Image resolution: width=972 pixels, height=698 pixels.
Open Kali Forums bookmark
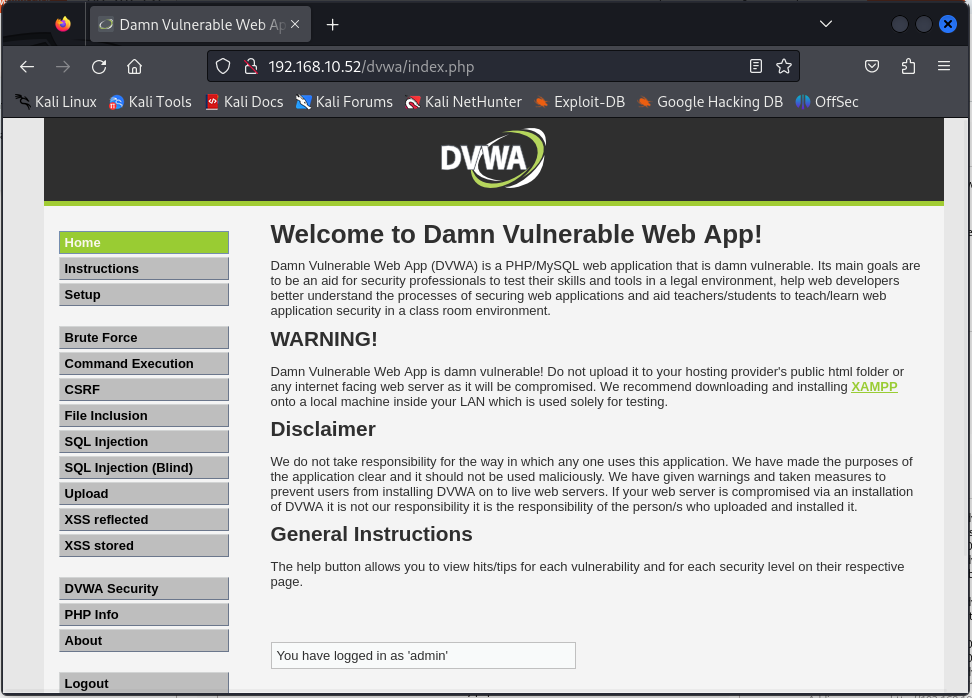[344, 102]
